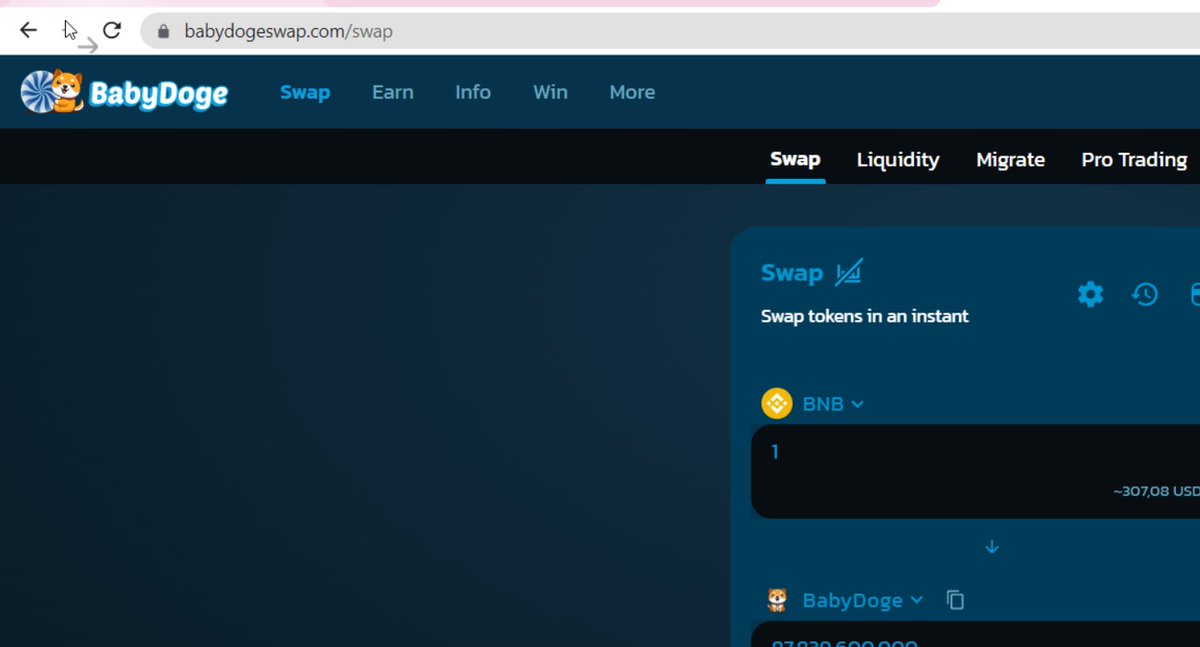This screenshot has width=1200, height=647.
Task: Switch to the Migrate tab
Action: coord(1010,160)
